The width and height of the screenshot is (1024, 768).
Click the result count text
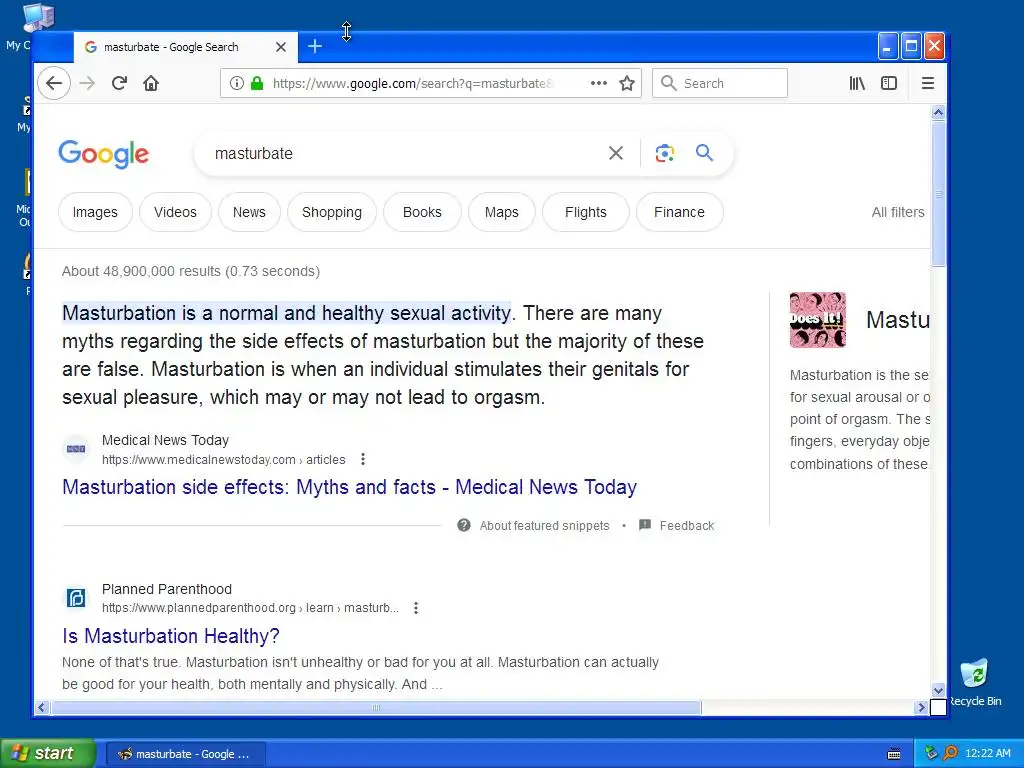(191, 271)
